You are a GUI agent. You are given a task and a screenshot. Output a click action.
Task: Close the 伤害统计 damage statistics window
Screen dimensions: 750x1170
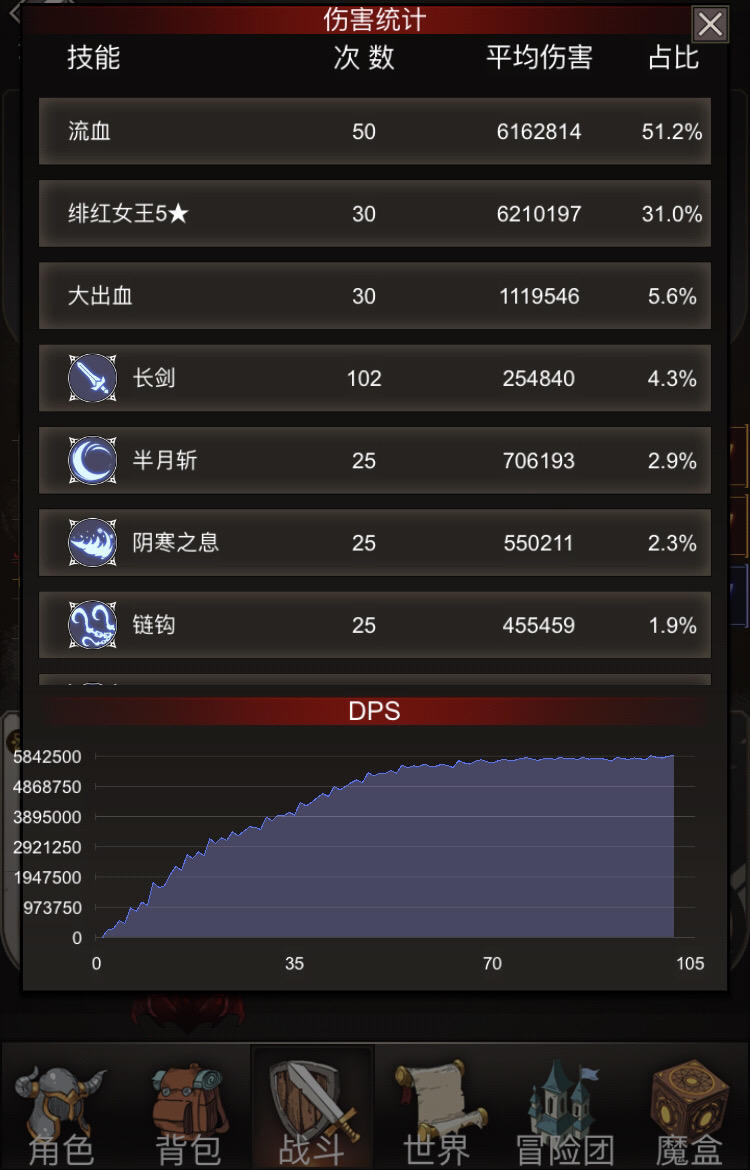(x=710, y=25)
